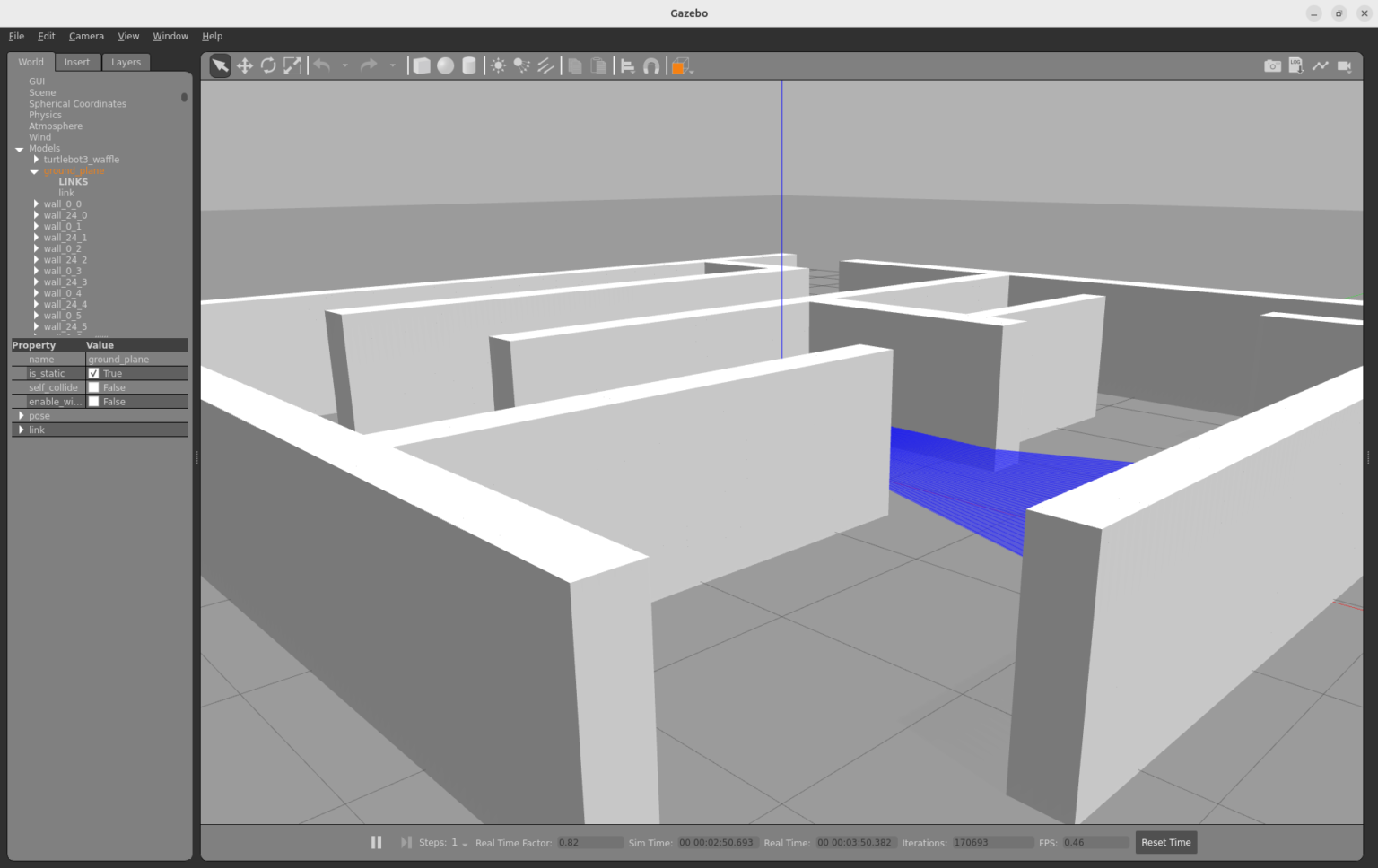Enable the self_collide property

point(94,386)
